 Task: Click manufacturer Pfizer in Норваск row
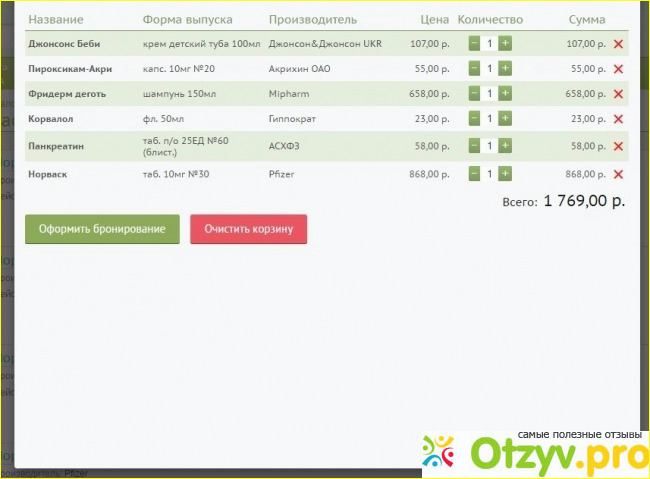click(x=281, y=174)
